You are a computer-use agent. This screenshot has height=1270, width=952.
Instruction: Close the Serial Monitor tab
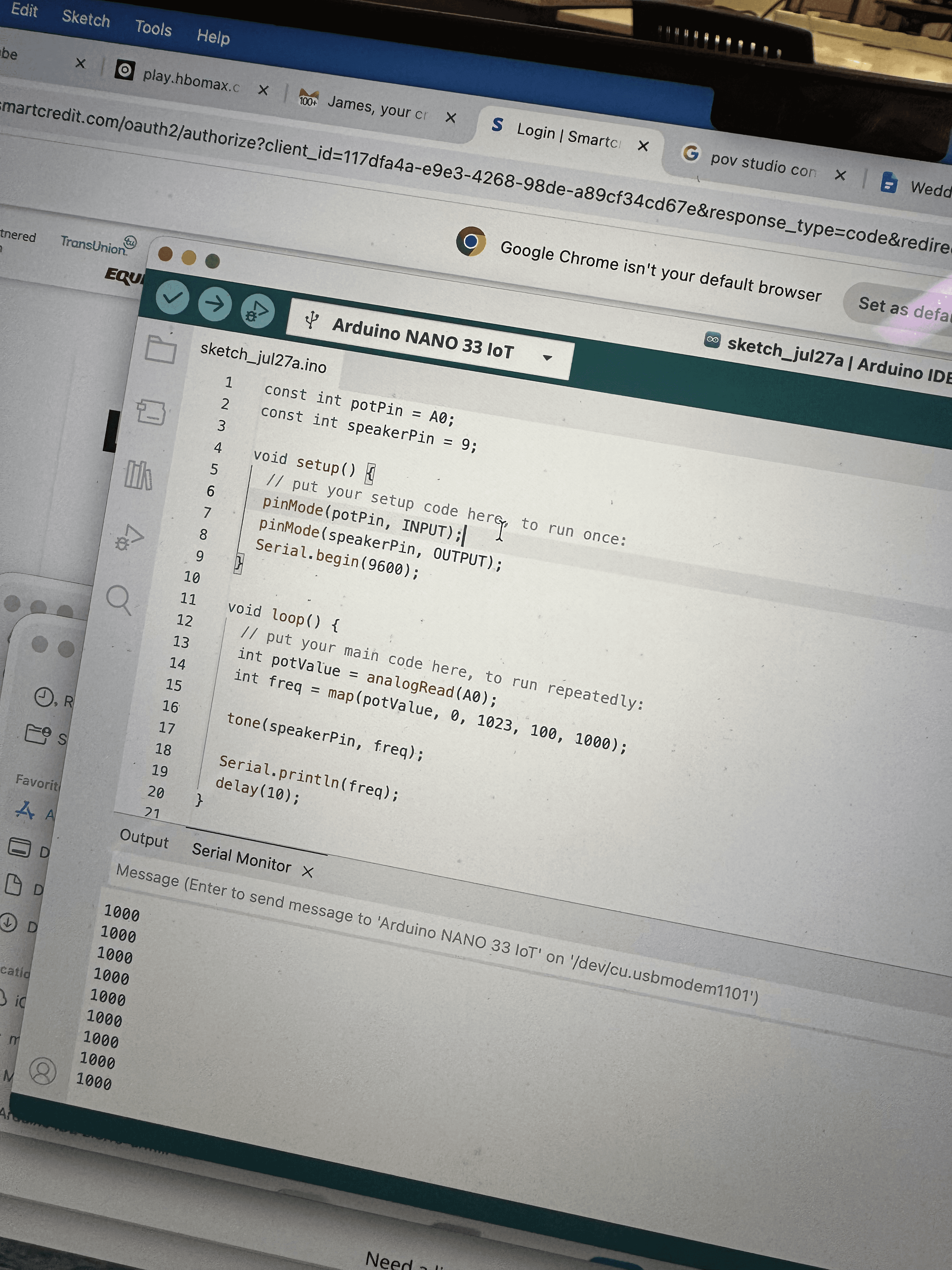click(x=308, y=872)
